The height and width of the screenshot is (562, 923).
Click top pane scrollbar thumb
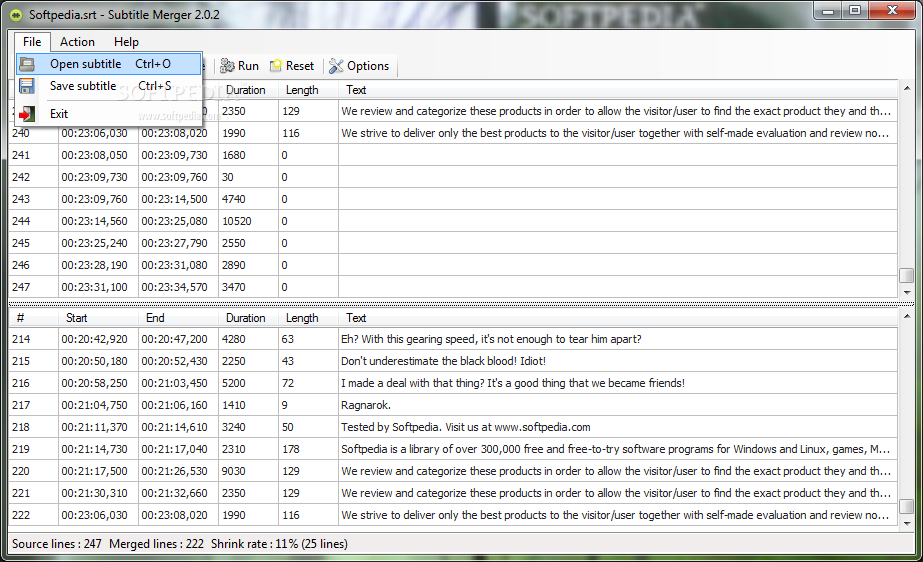pos(907,275)
